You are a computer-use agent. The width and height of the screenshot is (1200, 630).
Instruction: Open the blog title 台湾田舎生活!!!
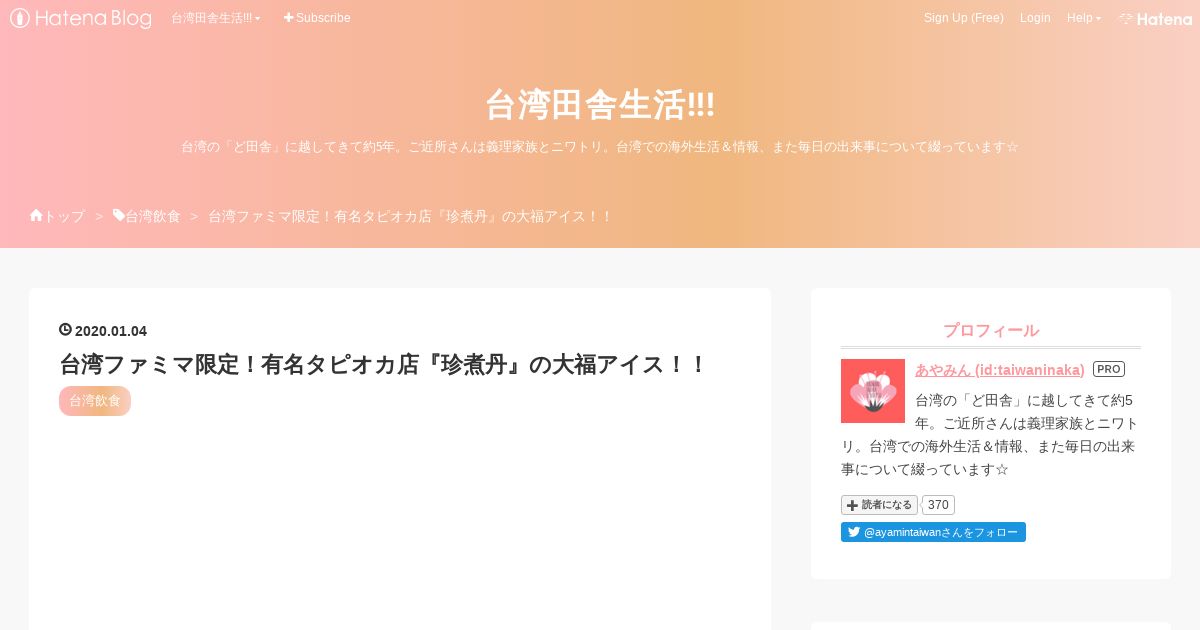click(600, 104)
